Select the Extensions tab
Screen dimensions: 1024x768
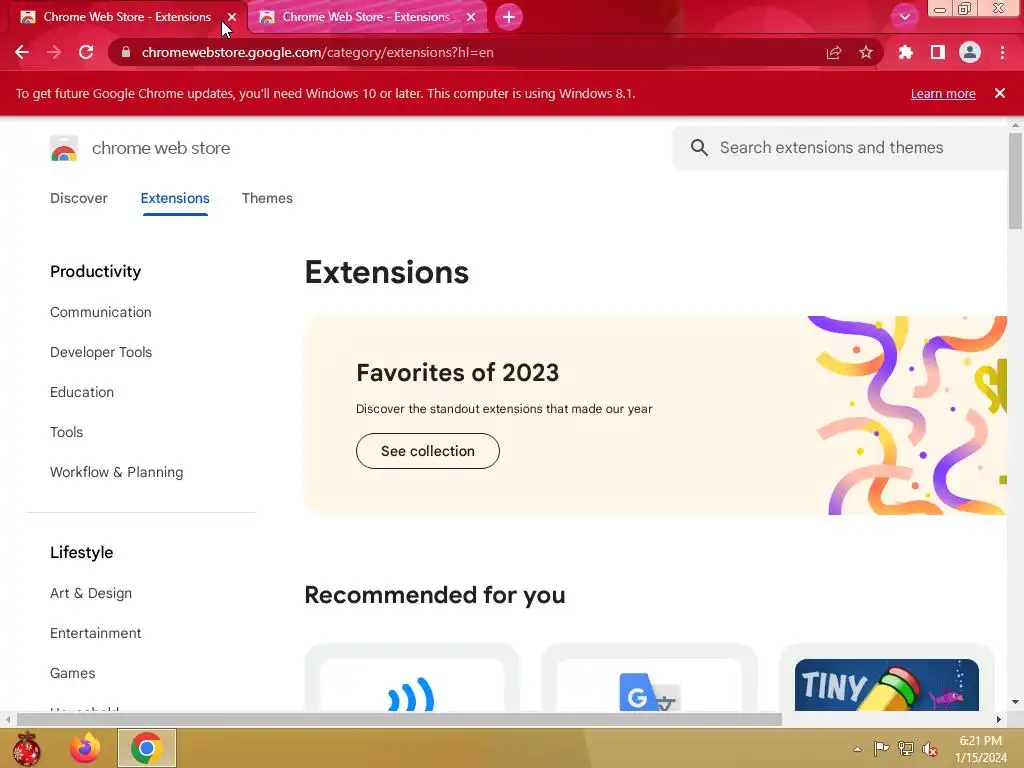175,198
